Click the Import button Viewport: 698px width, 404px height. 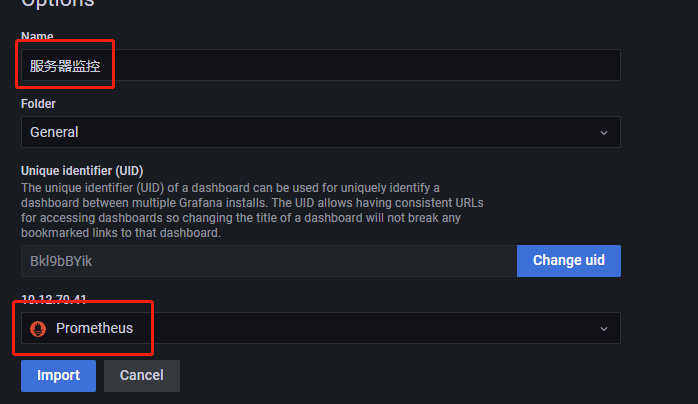pyautogui.click(x=58, y=376)
